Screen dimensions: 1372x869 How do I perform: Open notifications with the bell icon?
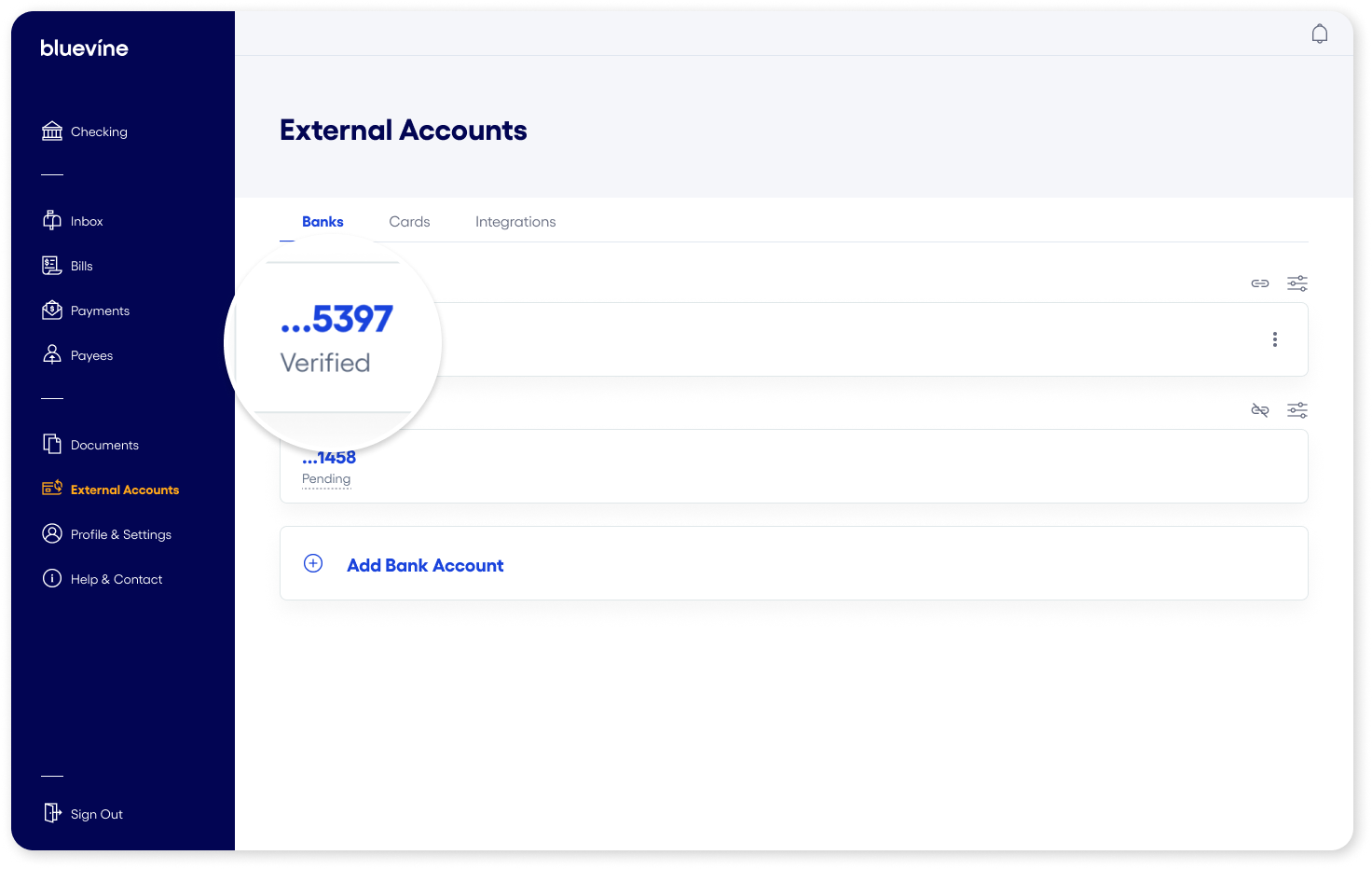1320,33
